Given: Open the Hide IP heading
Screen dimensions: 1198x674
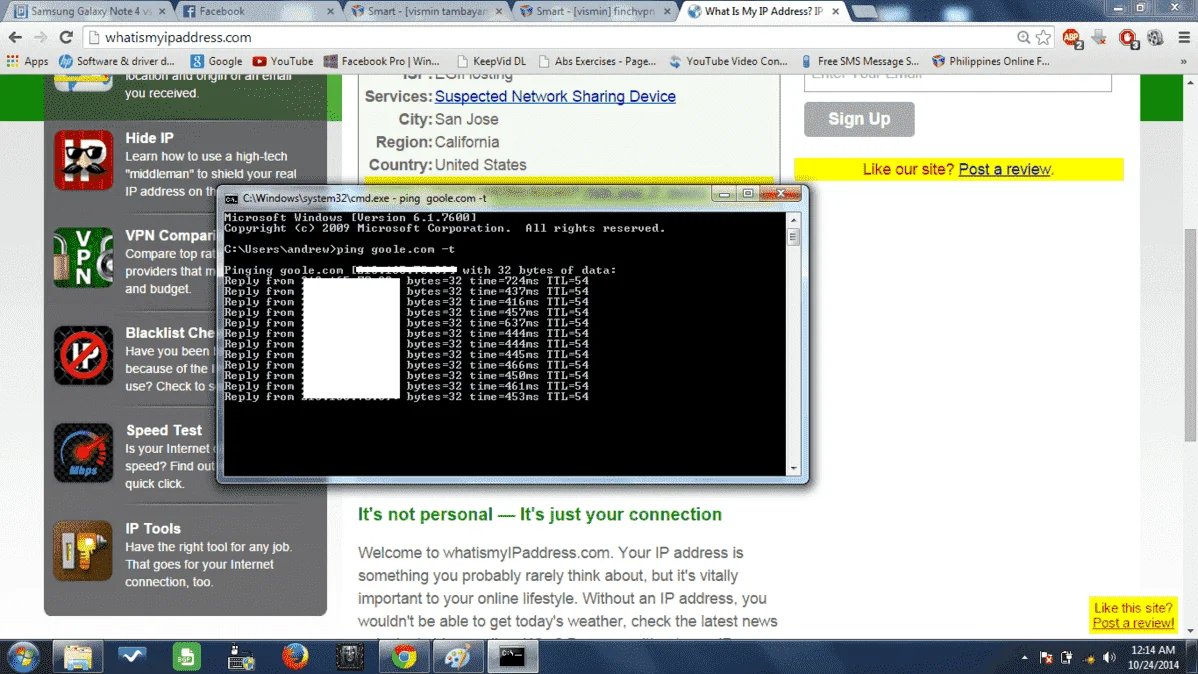Looking at the screenshot, I should 150,138.
